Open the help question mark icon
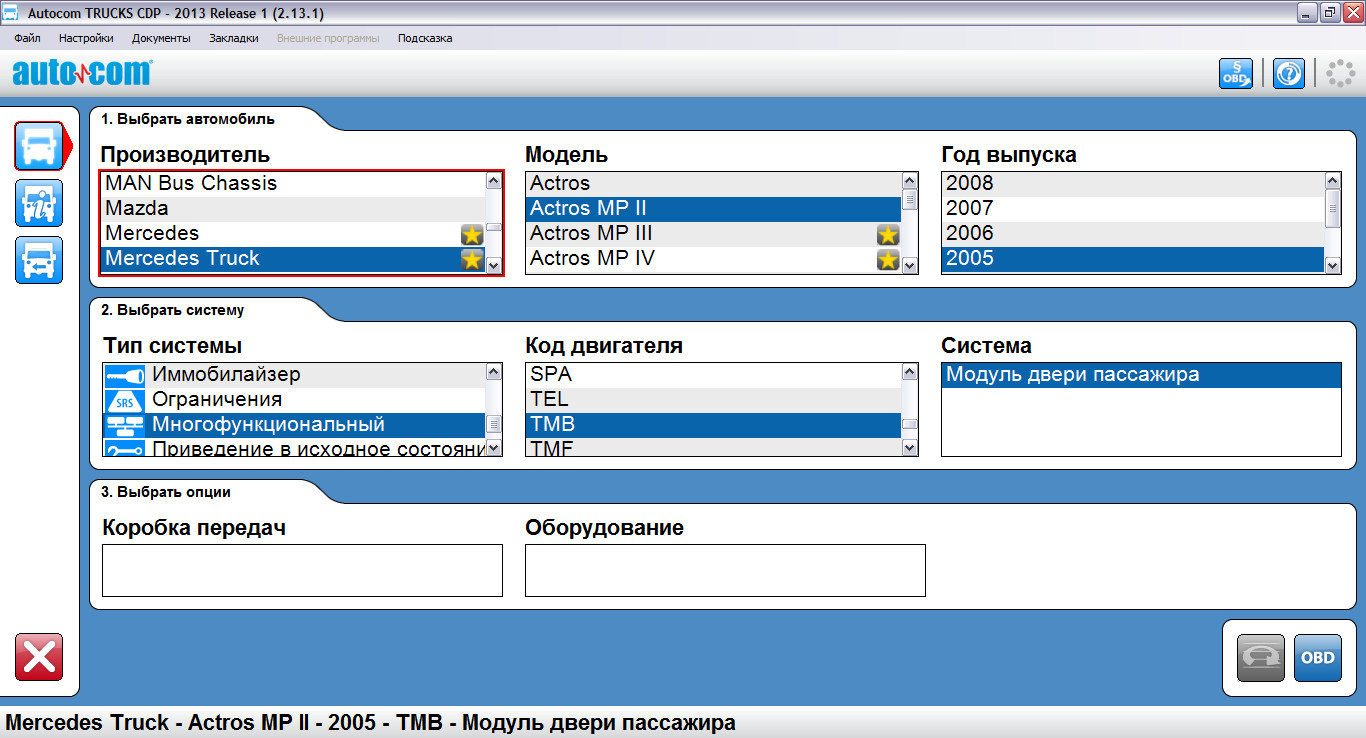This screenshot has height=738, width=1366. click(1289, 73)
